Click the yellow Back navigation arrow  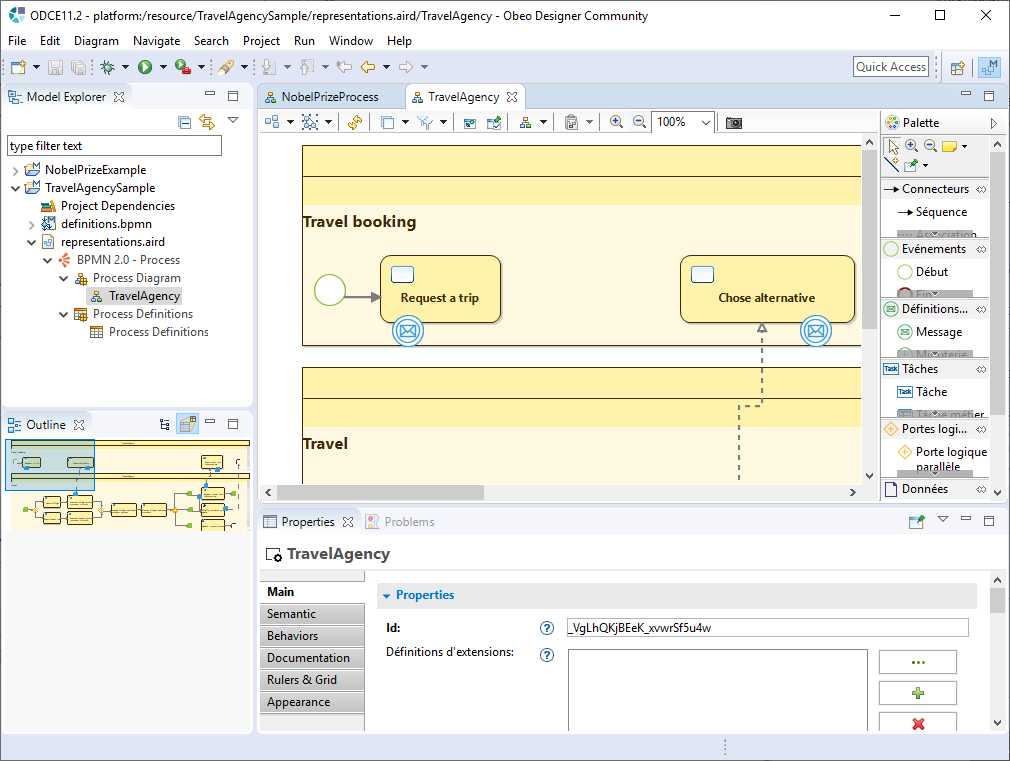pyautogui.click(x=368, y=67)
